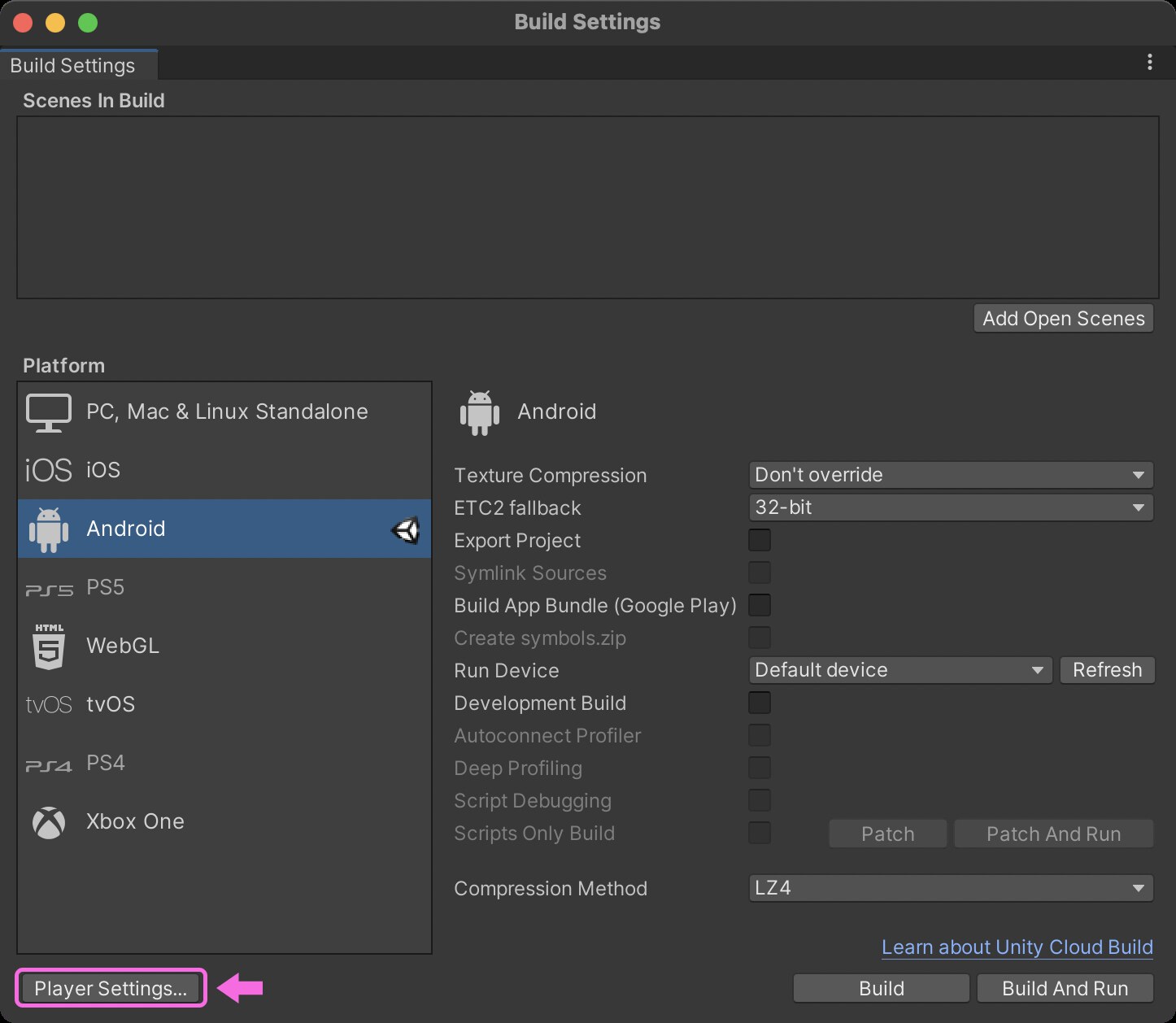The height and width of the screenshot is (1023, 1176).
Task: Toggle the Create symbols.zip checkbox
Action: coord(760,638)
